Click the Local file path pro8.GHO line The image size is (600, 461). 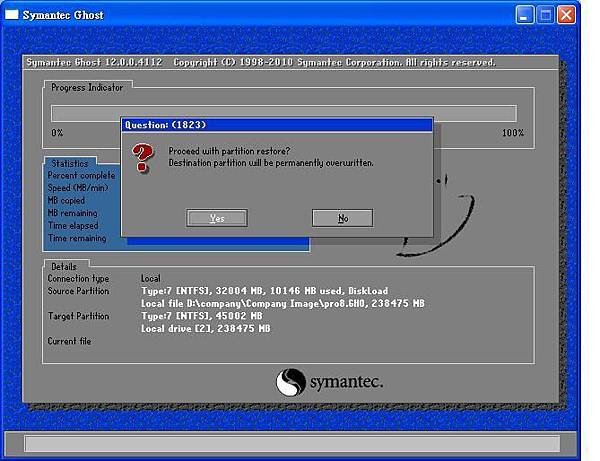click(x=283, y=303)
